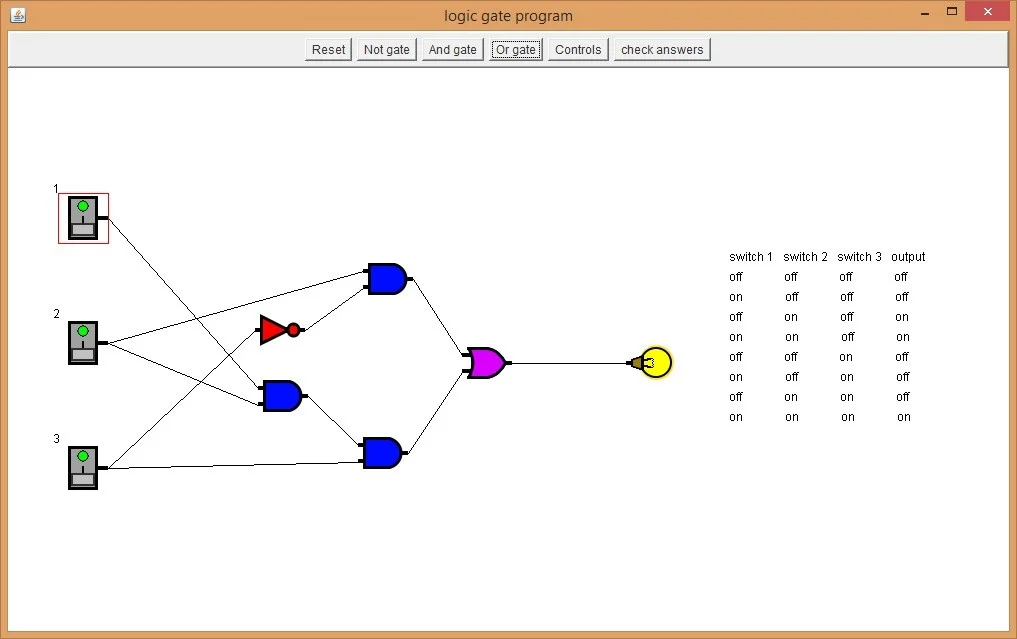The width and height of the screenshot is (1017, 639).
Task: Select the AND gate right of the NOT gate's lower side, fed by switches 1 and 2
Action: (x=282, y=396)
